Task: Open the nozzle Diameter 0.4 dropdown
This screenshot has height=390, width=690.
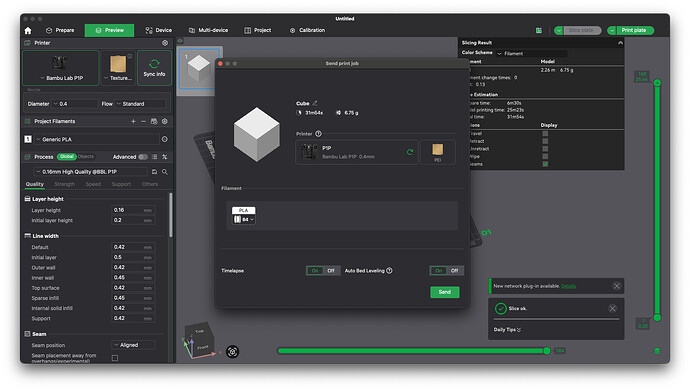Action: pyautogui.click(x=75, y=104)
